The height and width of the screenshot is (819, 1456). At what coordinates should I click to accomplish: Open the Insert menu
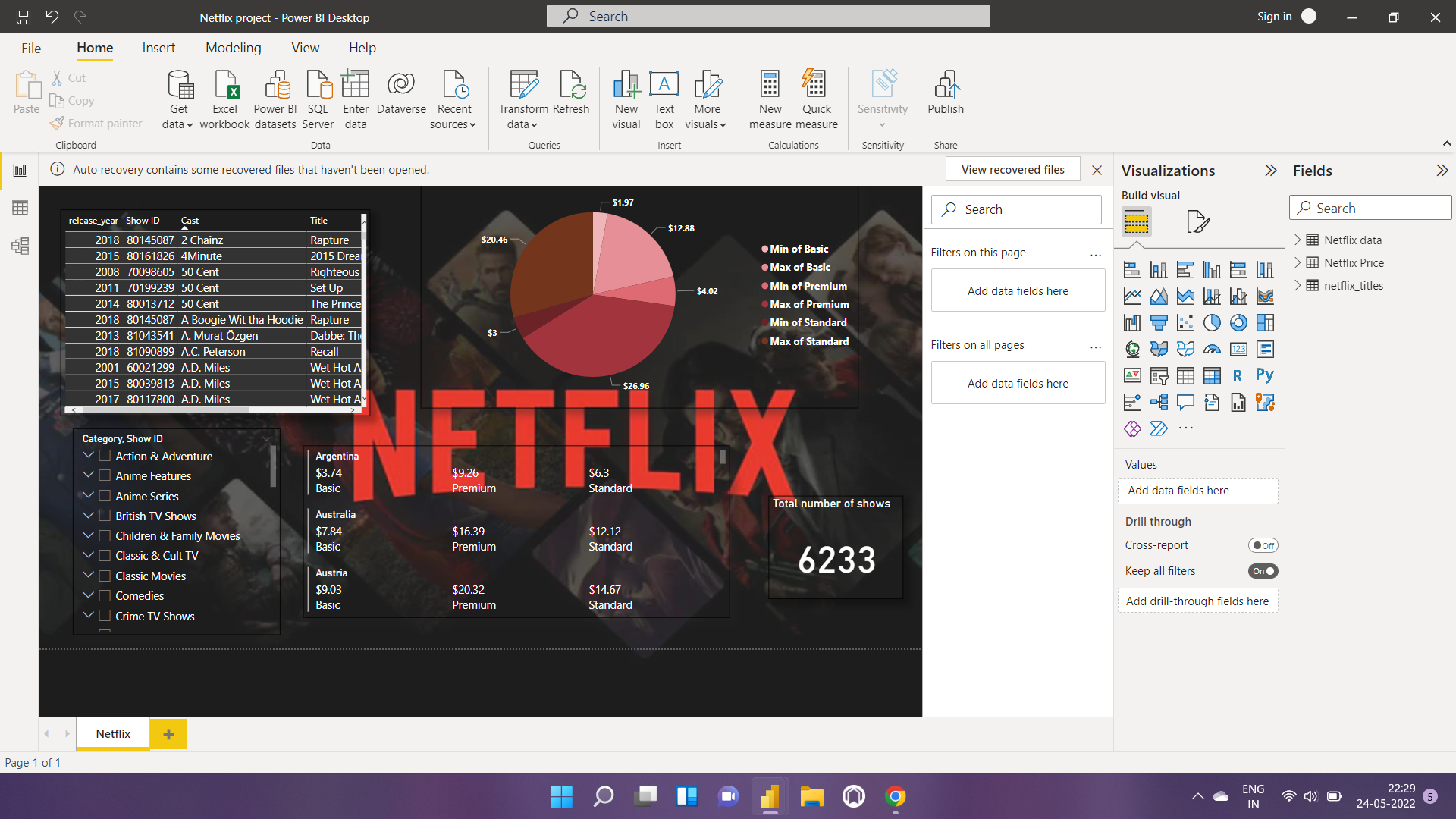pos(158,47)
